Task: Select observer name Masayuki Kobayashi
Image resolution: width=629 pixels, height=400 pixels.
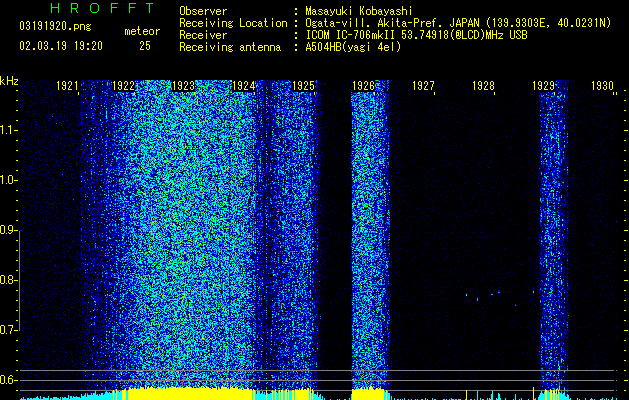Action: tap(359, 11)
